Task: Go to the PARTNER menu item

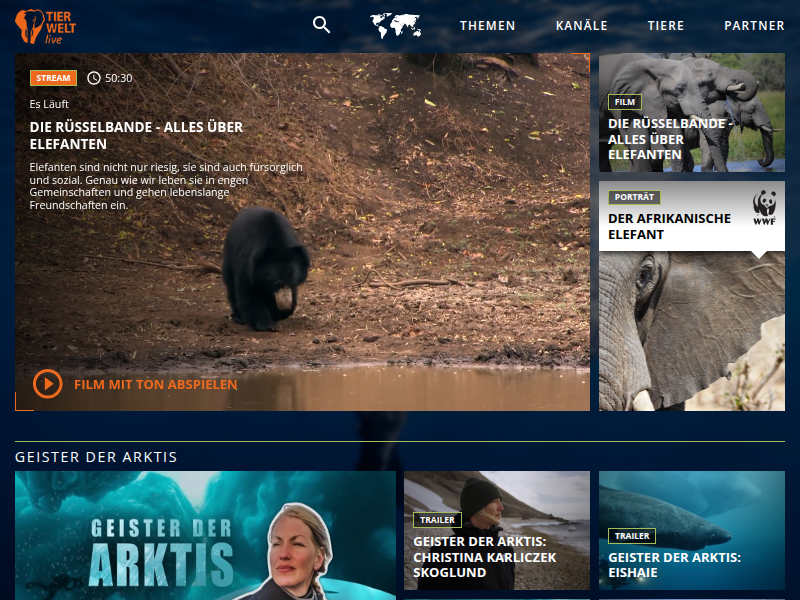Action: point(754,26)
